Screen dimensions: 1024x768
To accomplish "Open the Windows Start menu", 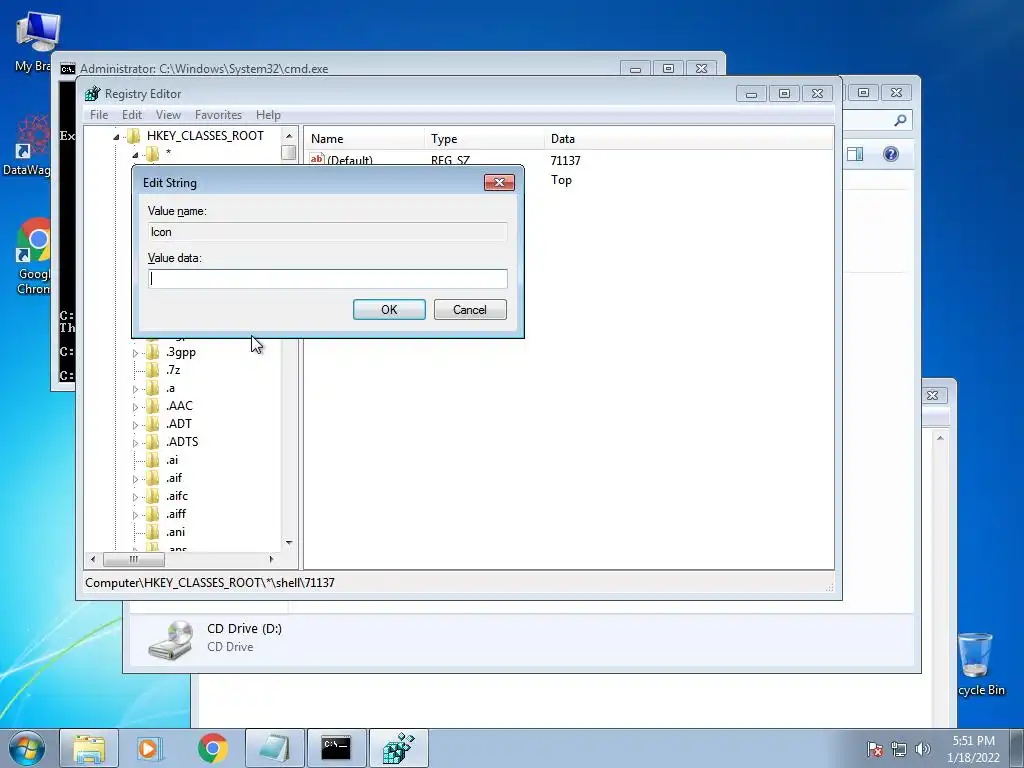I will point(26,748).
